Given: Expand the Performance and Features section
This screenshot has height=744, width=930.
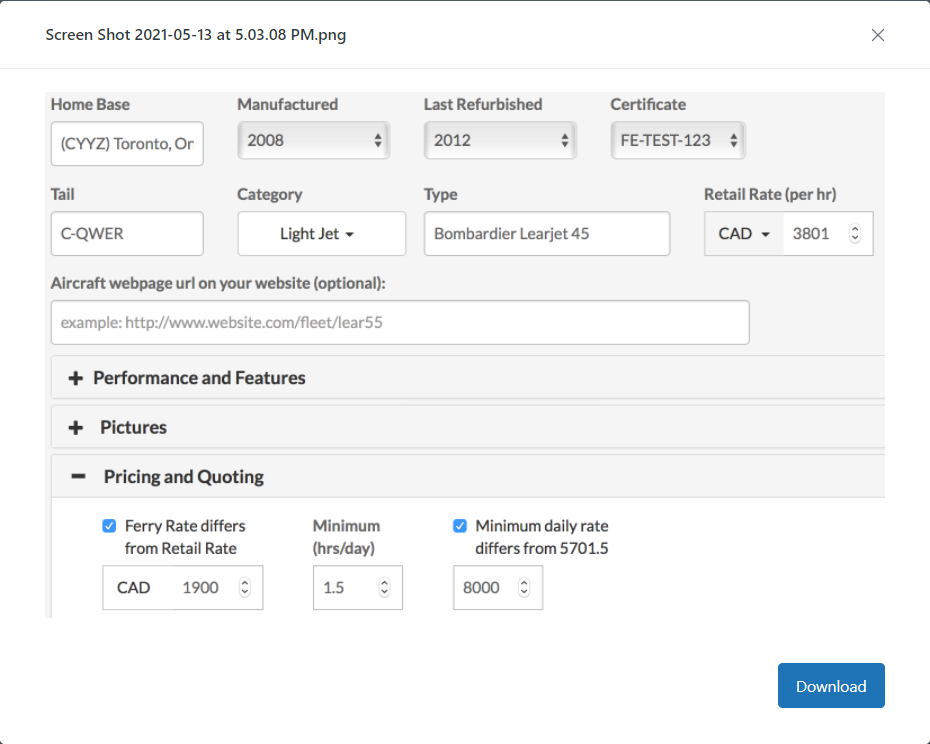Looking at the screenshot, I should [x=199, y=378].
